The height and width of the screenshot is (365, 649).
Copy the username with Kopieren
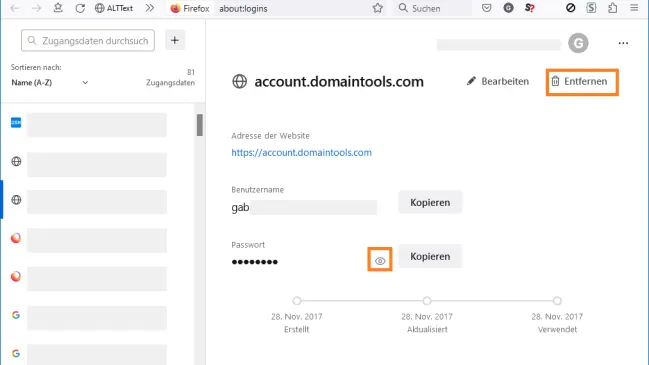coord(430,202)
